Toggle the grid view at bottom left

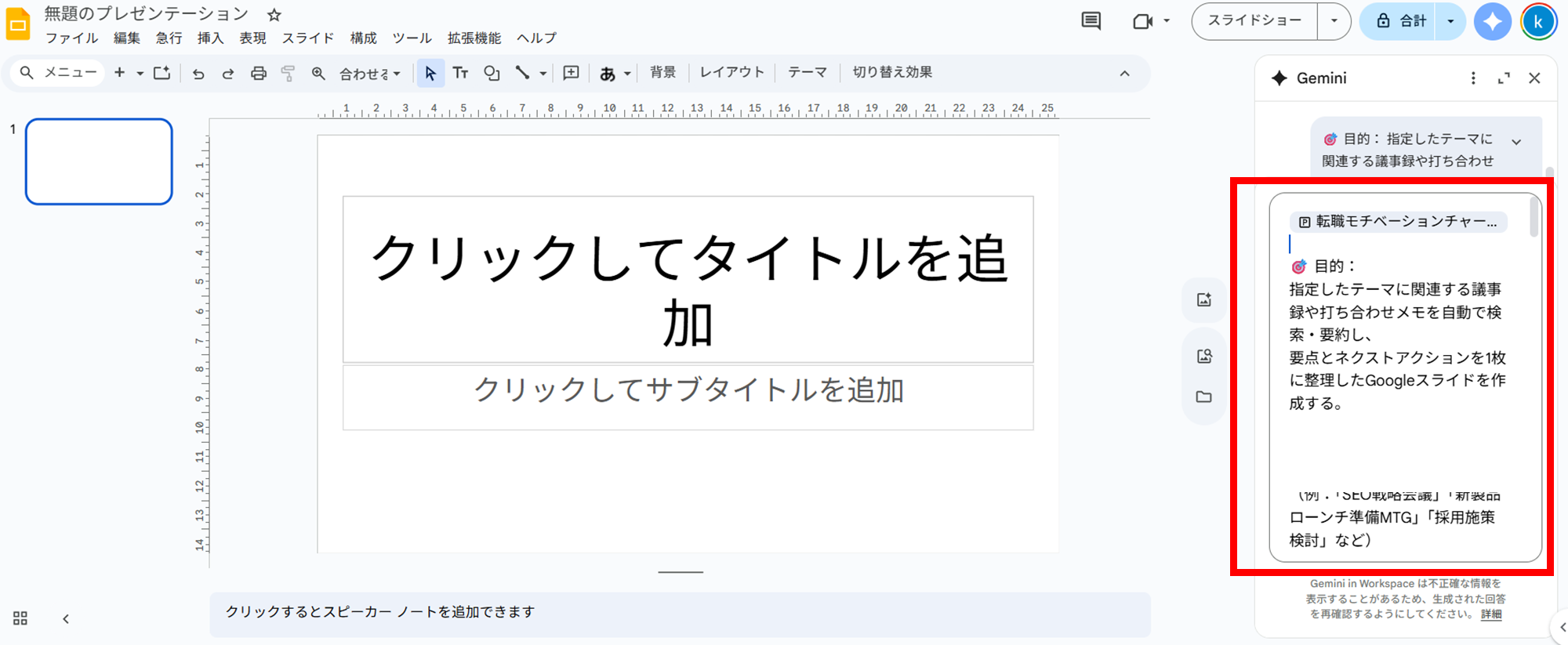(x=20, y=618)
